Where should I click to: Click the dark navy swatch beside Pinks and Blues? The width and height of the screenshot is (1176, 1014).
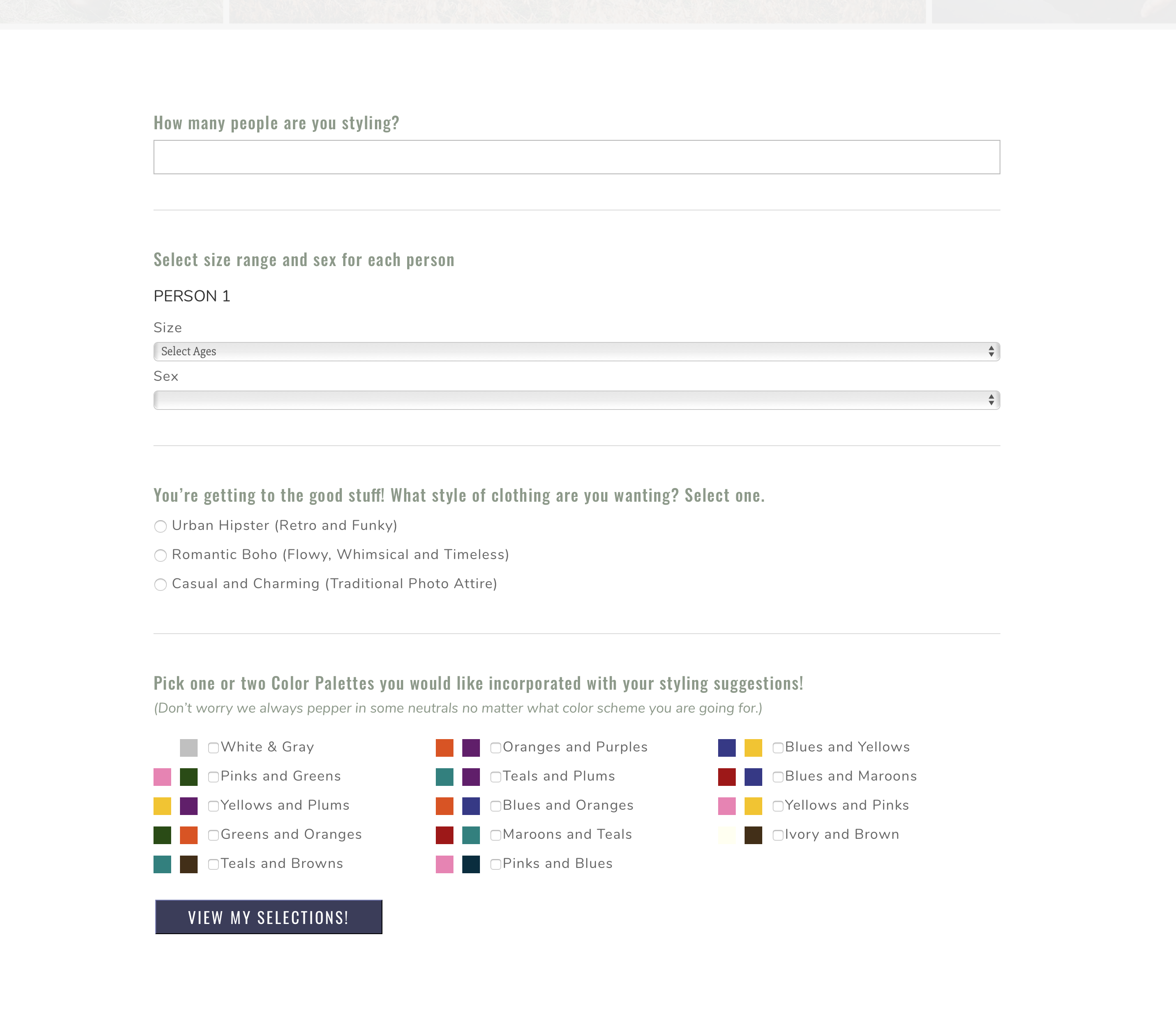point(471,864)
